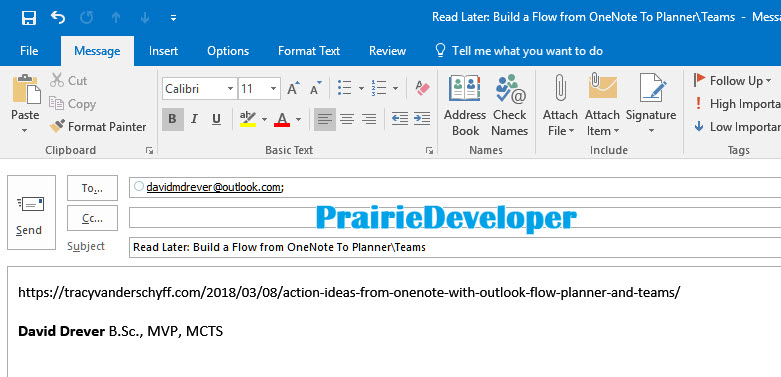
Task: Toggle Bold formatting
Action: (173, 119)
